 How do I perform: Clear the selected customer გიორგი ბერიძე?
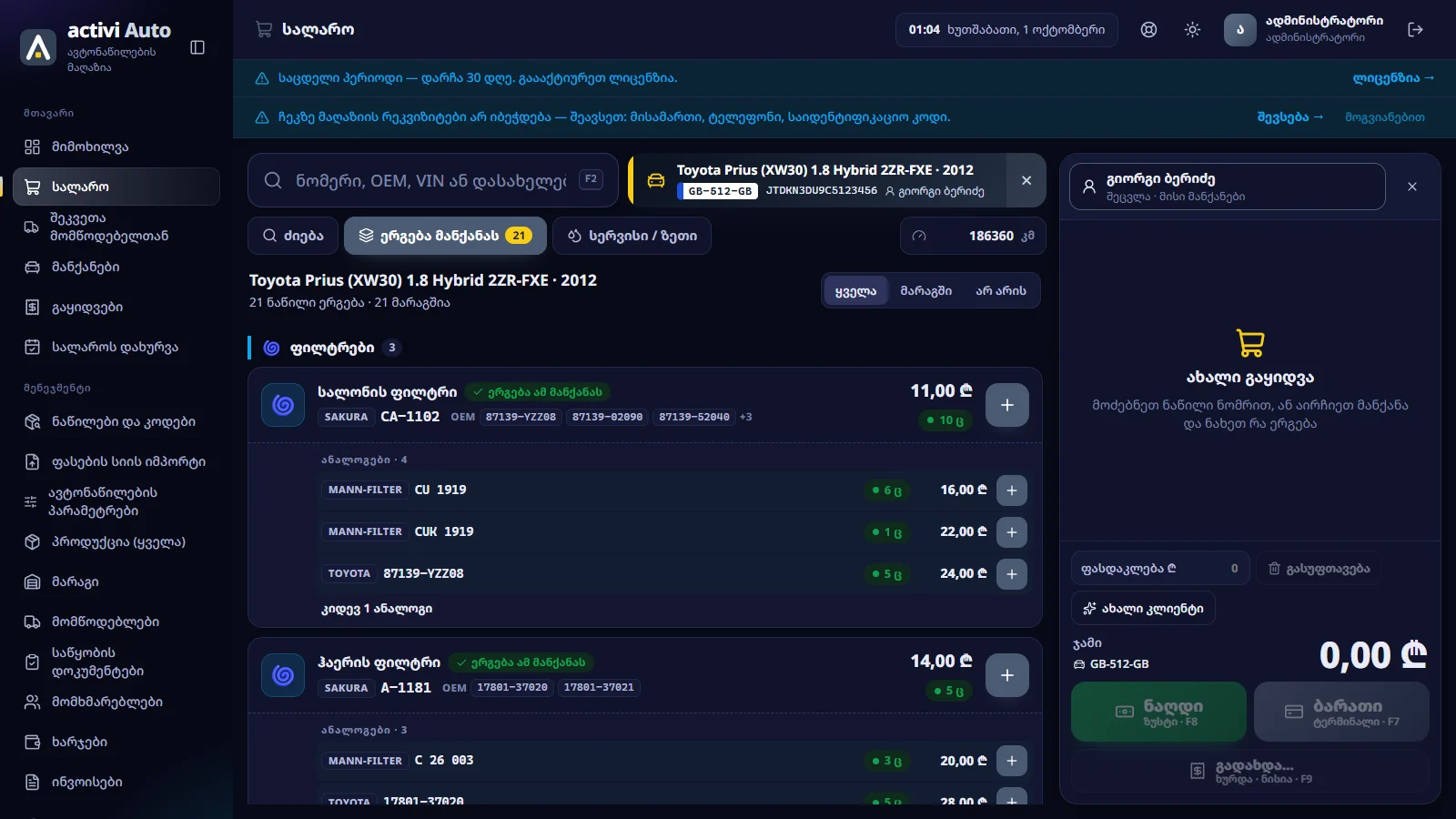pos(1412,187)
